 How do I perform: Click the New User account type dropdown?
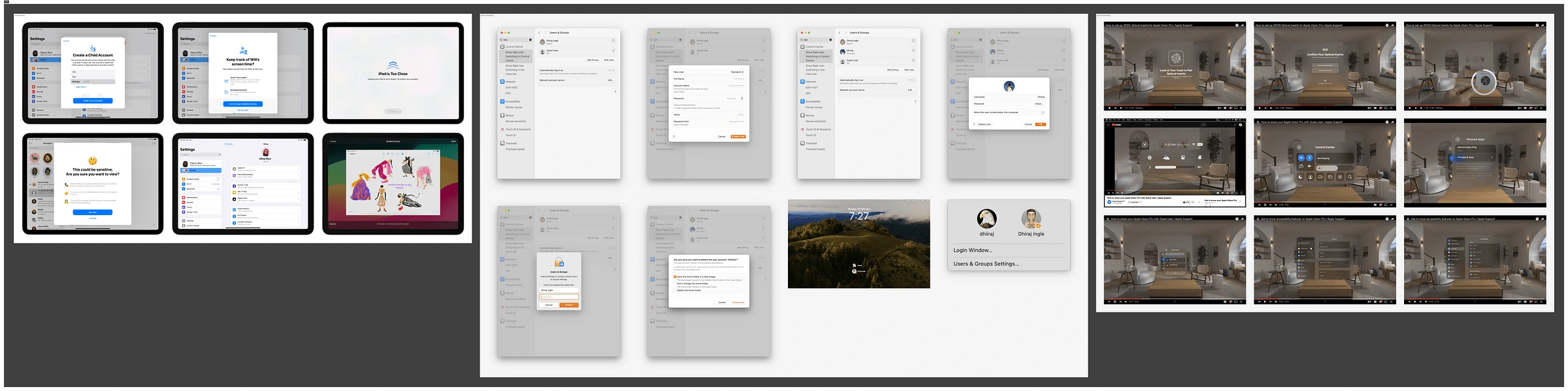pyautogui.click(x=738, y=72)
